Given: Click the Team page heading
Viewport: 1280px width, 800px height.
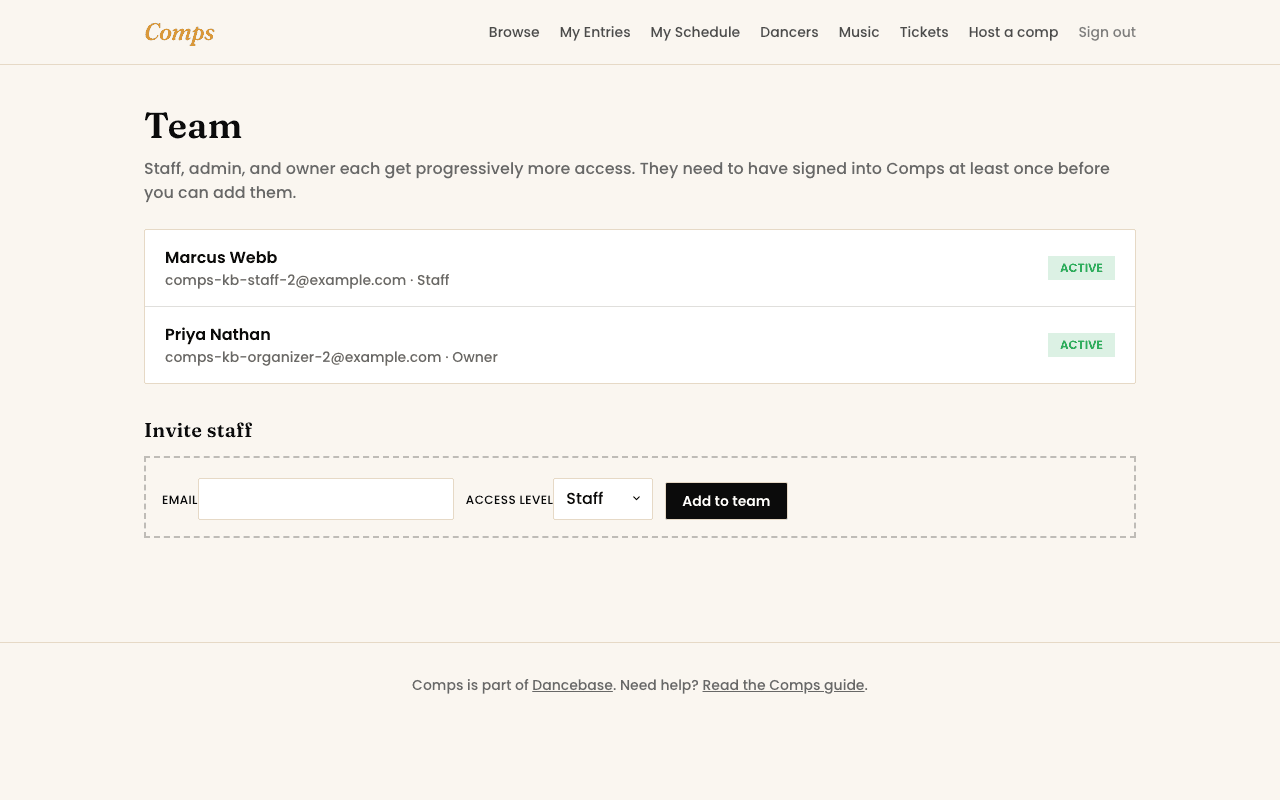Looking at the screenshot, I should [193, 126].
